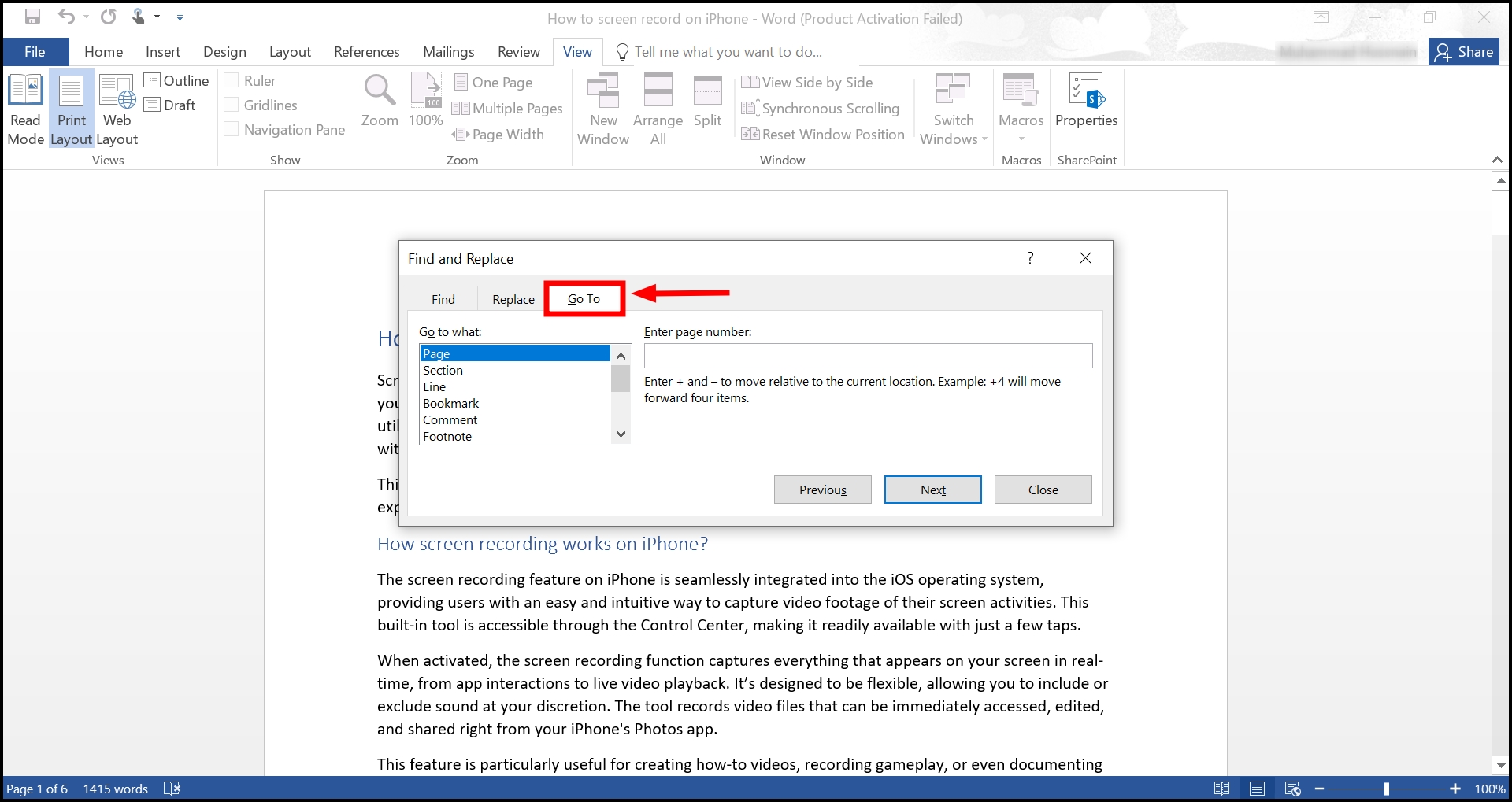The image size is (1512, 802).
Task: Open the Insert tab
Action: [x=163, y=52]
